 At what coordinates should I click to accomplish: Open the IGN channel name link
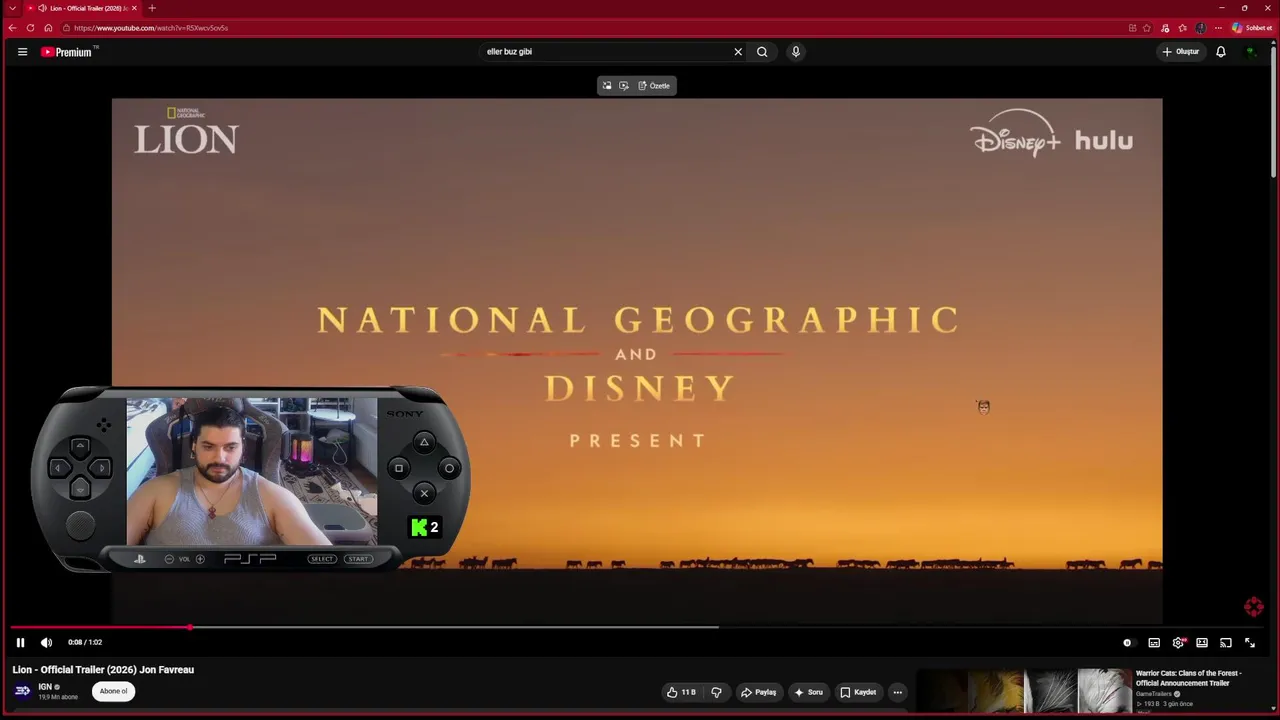[45, 687]
